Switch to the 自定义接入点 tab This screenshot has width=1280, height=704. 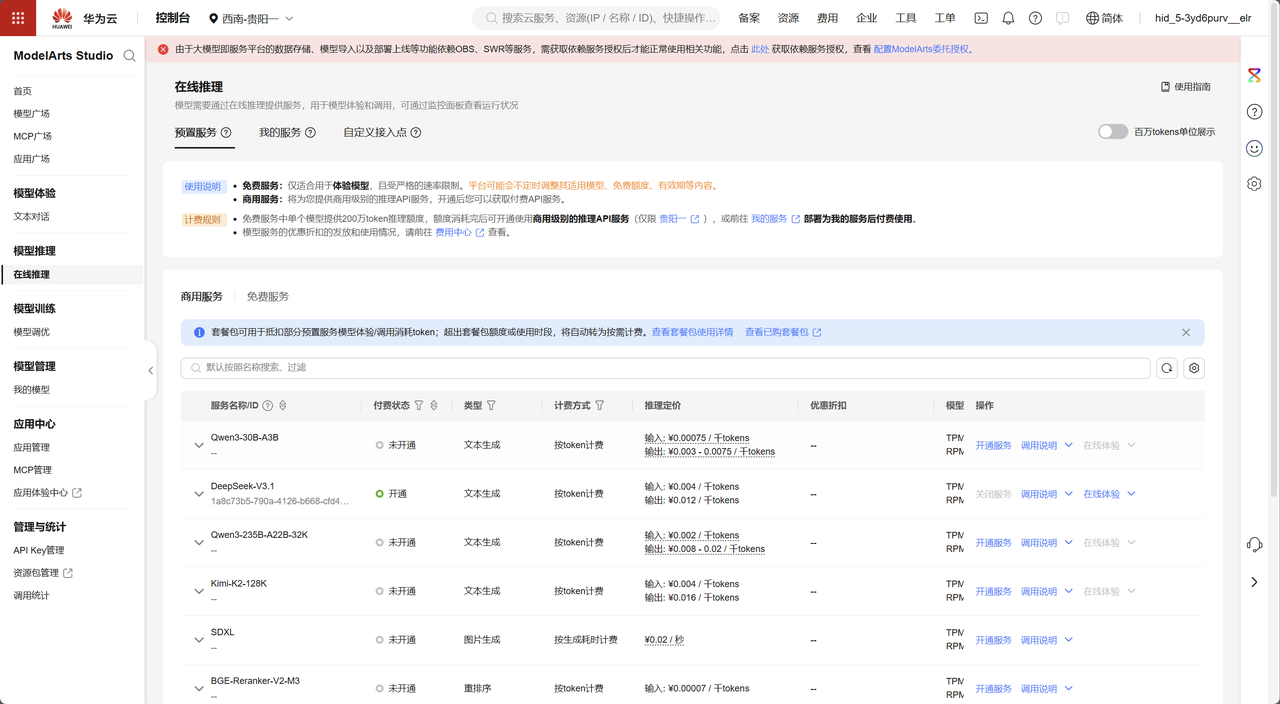coord(375,132)
